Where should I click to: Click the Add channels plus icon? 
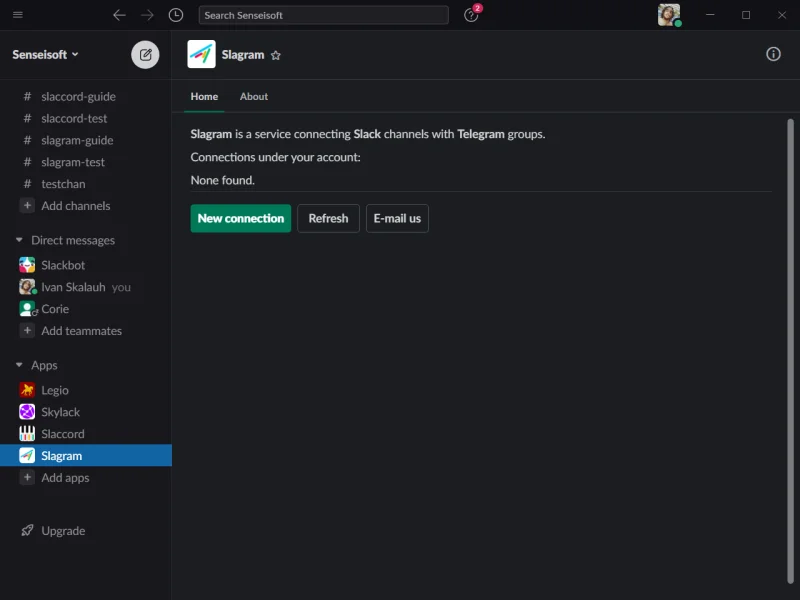click(27, 206)
